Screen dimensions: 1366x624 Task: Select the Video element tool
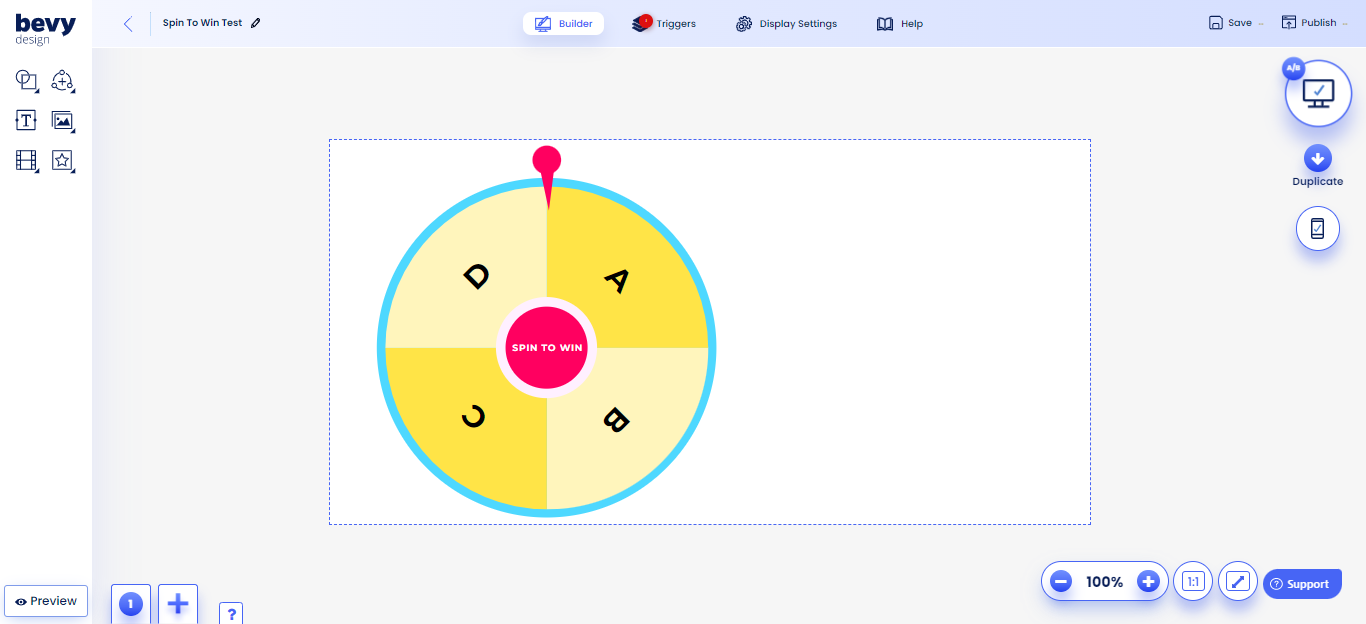coord(26,160)
